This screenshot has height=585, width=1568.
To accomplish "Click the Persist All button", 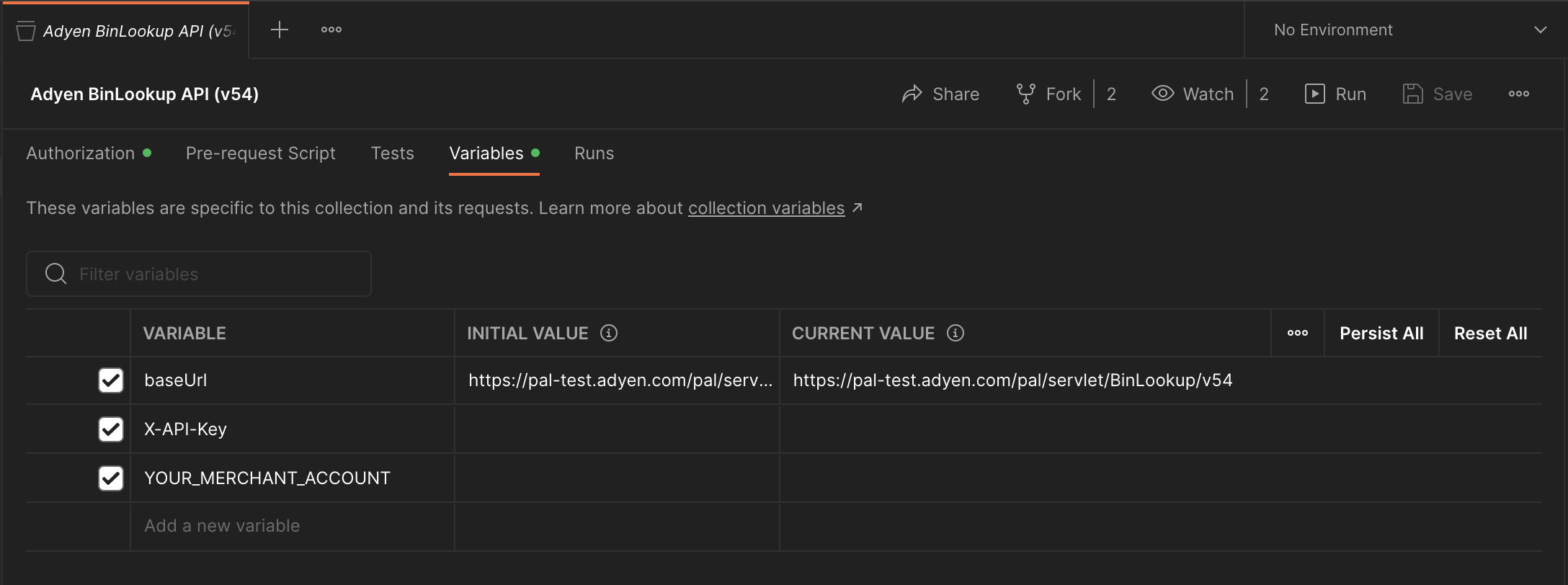I will (1381, 333).
